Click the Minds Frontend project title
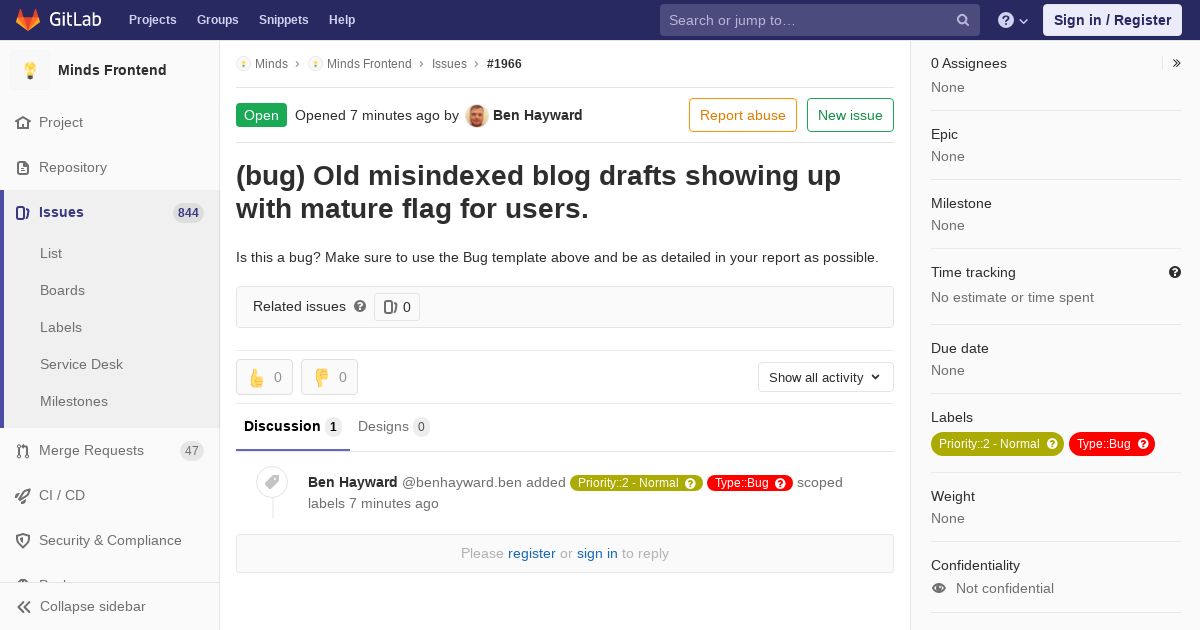 point(112,70)
